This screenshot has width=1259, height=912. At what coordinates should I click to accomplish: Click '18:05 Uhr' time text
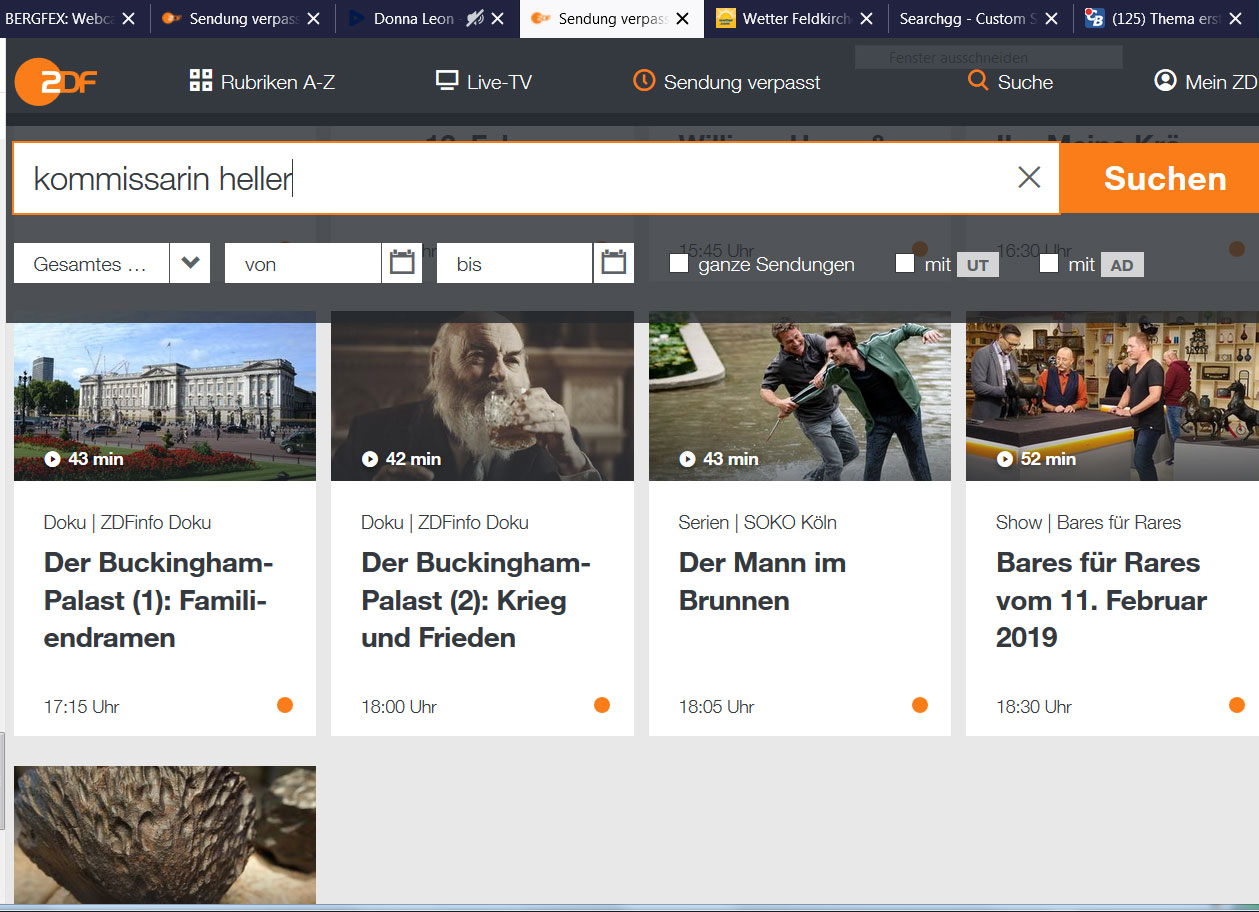pyautogui.click(x=716, y=706)
